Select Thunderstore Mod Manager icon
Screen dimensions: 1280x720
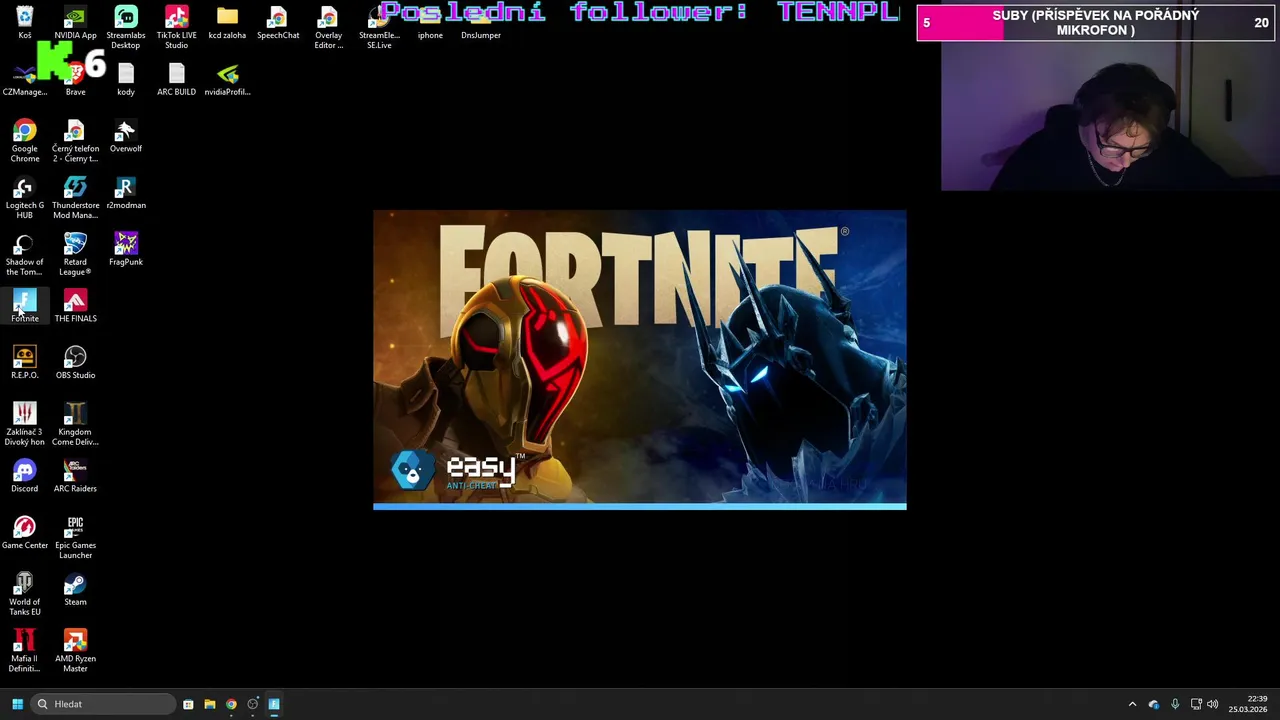coord(75,198)
